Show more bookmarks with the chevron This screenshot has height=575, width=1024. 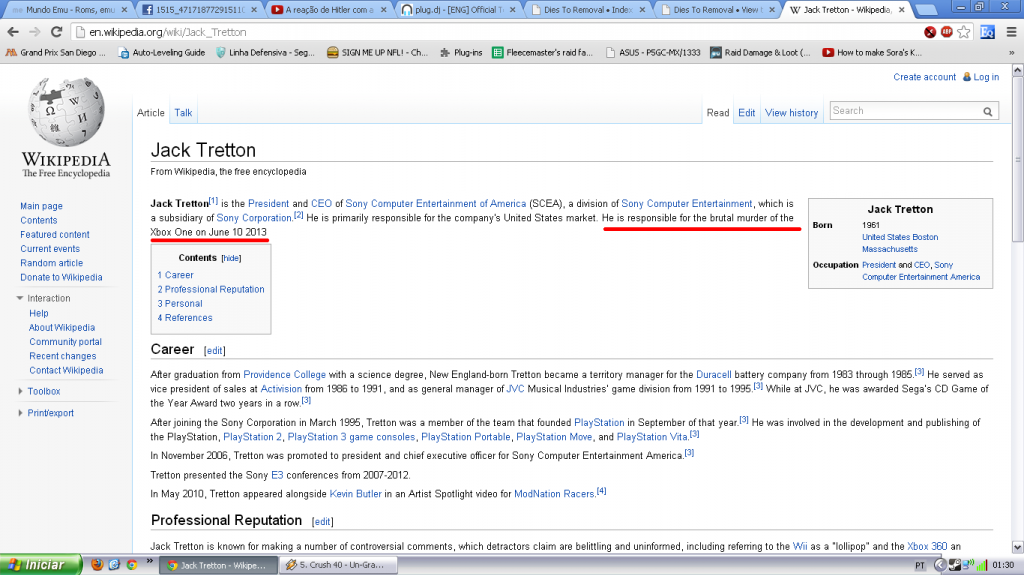tap(1011, 52)
